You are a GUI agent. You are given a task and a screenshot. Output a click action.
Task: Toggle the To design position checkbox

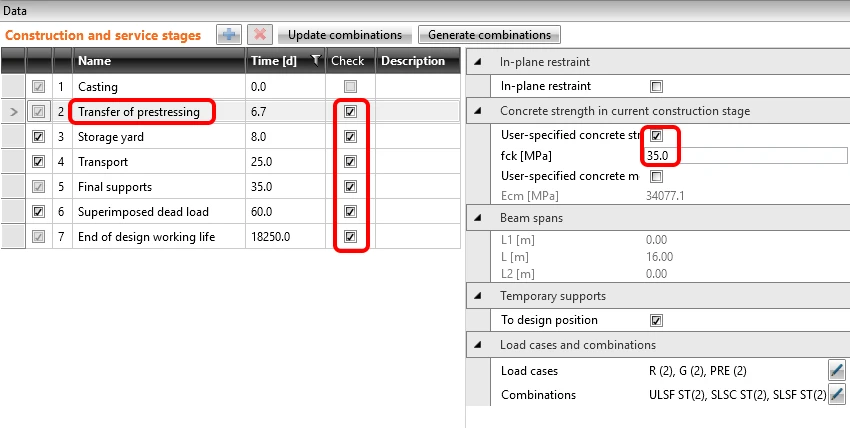tap(656, 320)
